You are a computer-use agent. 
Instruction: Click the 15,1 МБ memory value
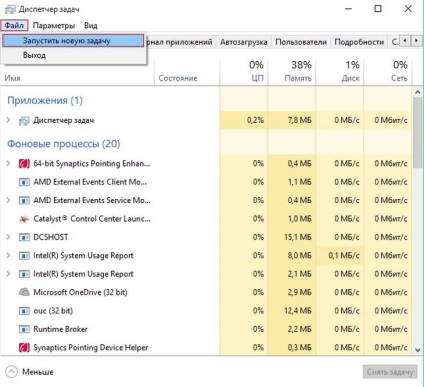[x=298, y=237]
